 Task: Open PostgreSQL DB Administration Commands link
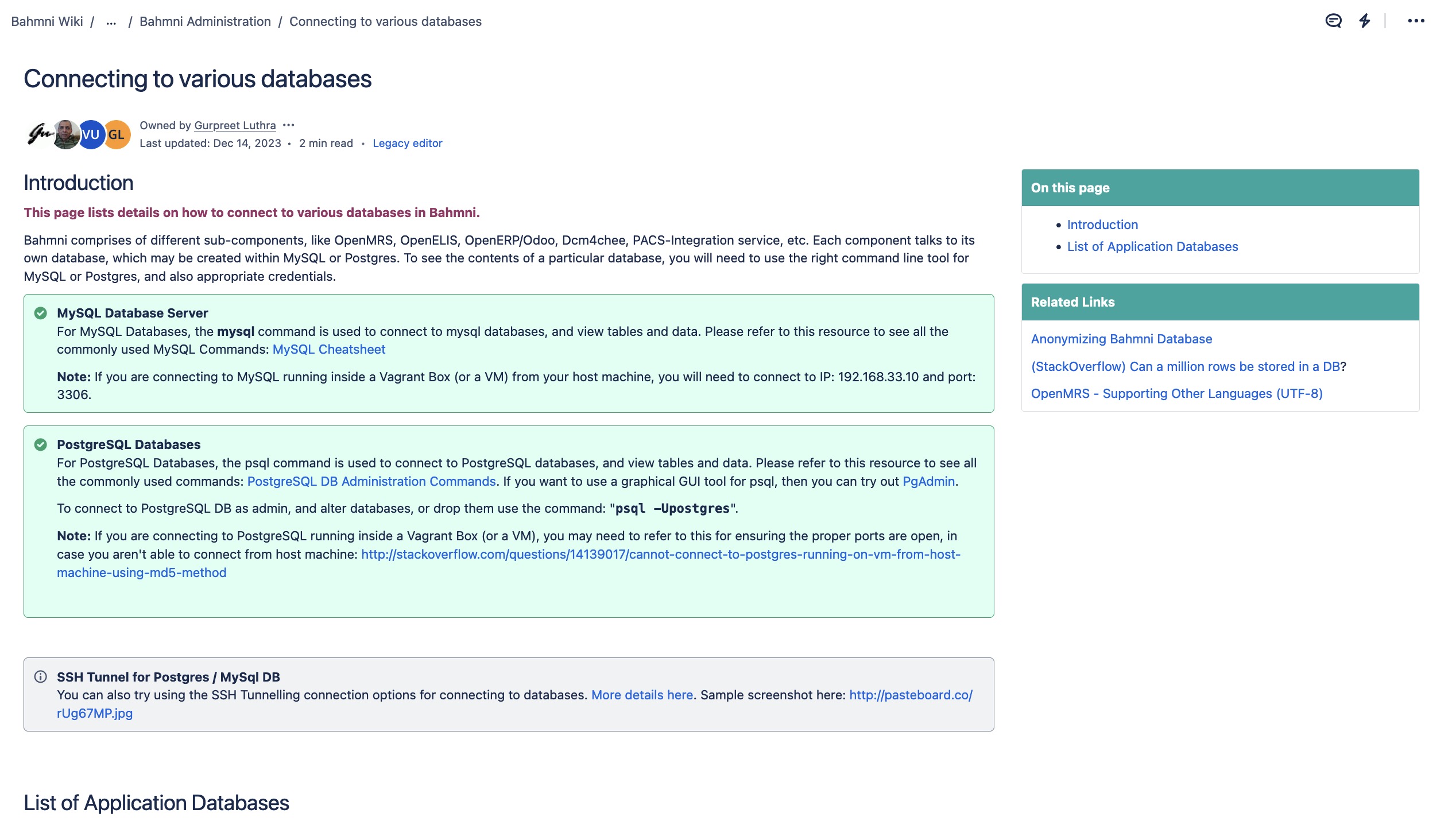pyautogui.click(x=371, y=481)
